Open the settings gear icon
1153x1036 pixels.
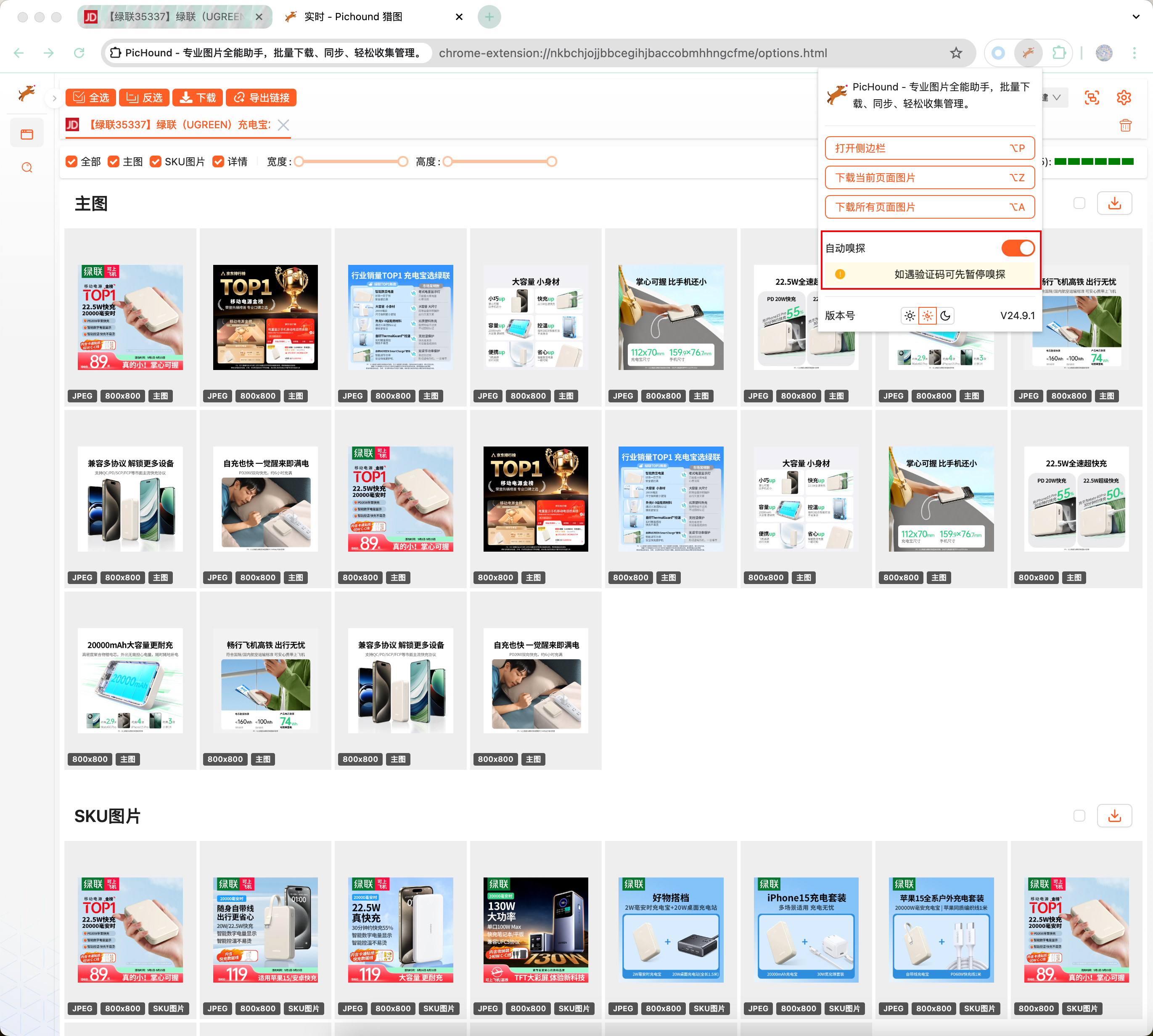click(x=1124, y=98)
